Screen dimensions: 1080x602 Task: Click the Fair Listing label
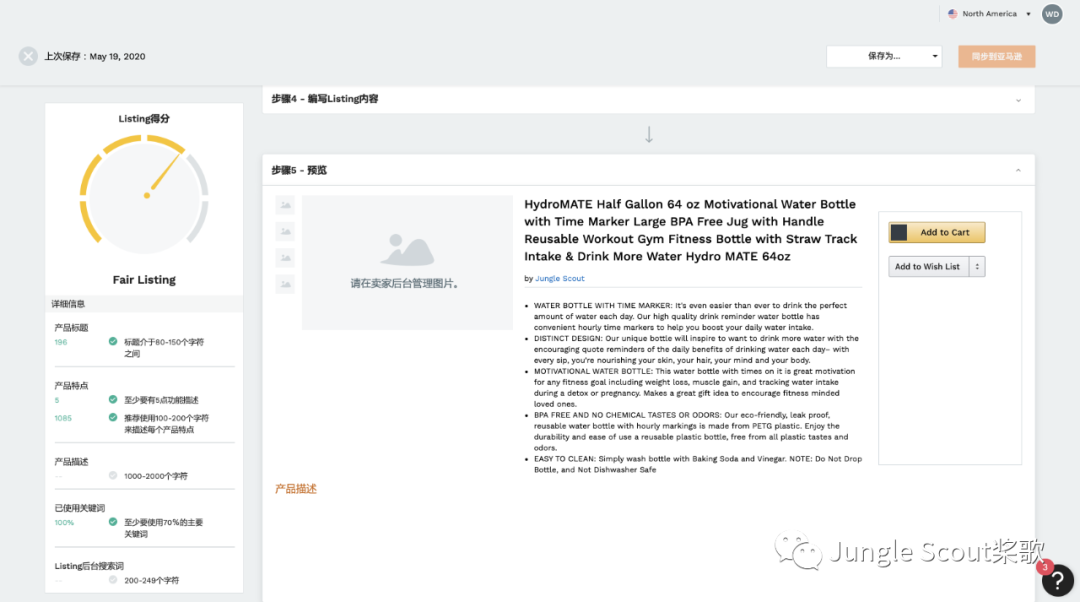click(144, 280)
